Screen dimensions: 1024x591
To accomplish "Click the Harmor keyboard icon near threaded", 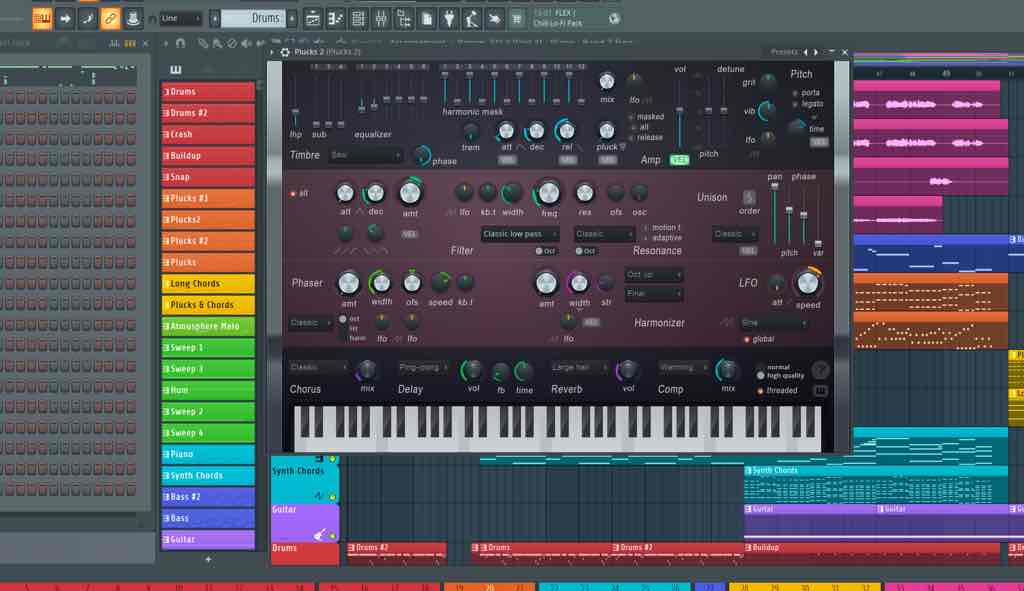I will point(821,391).
